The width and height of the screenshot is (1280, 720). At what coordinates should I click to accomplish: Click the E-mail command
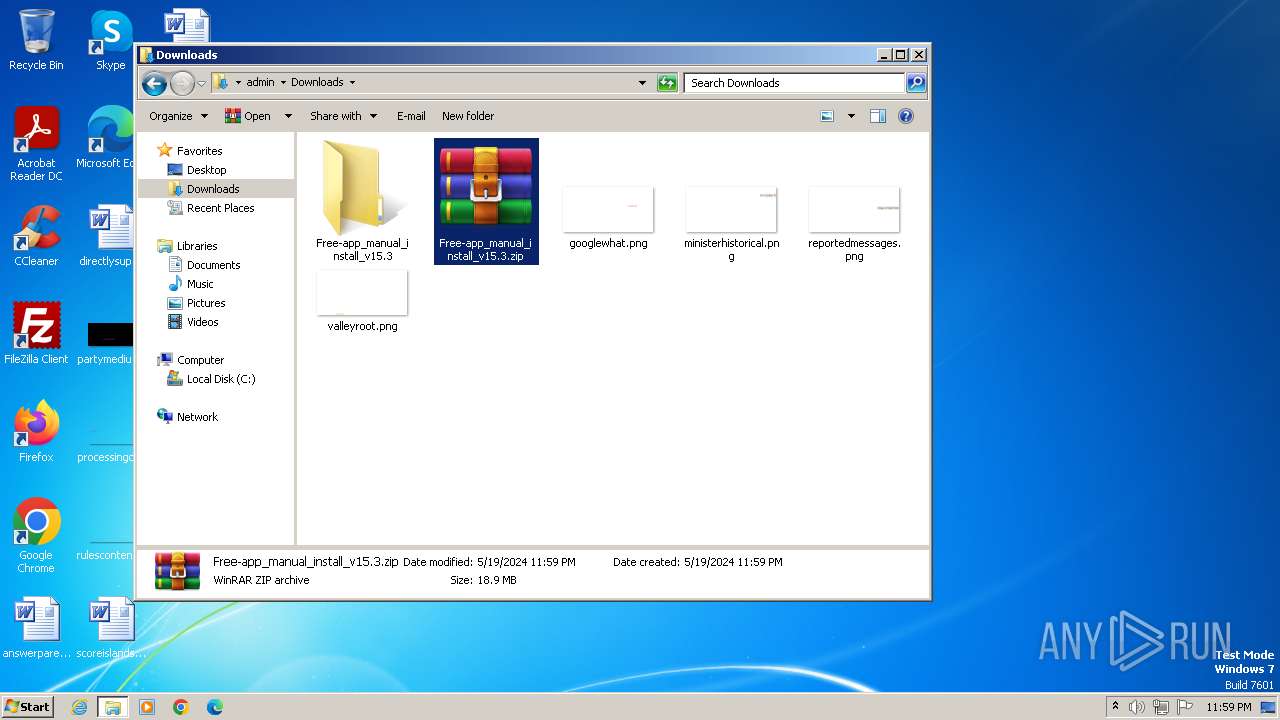click(x=411, y=116)
